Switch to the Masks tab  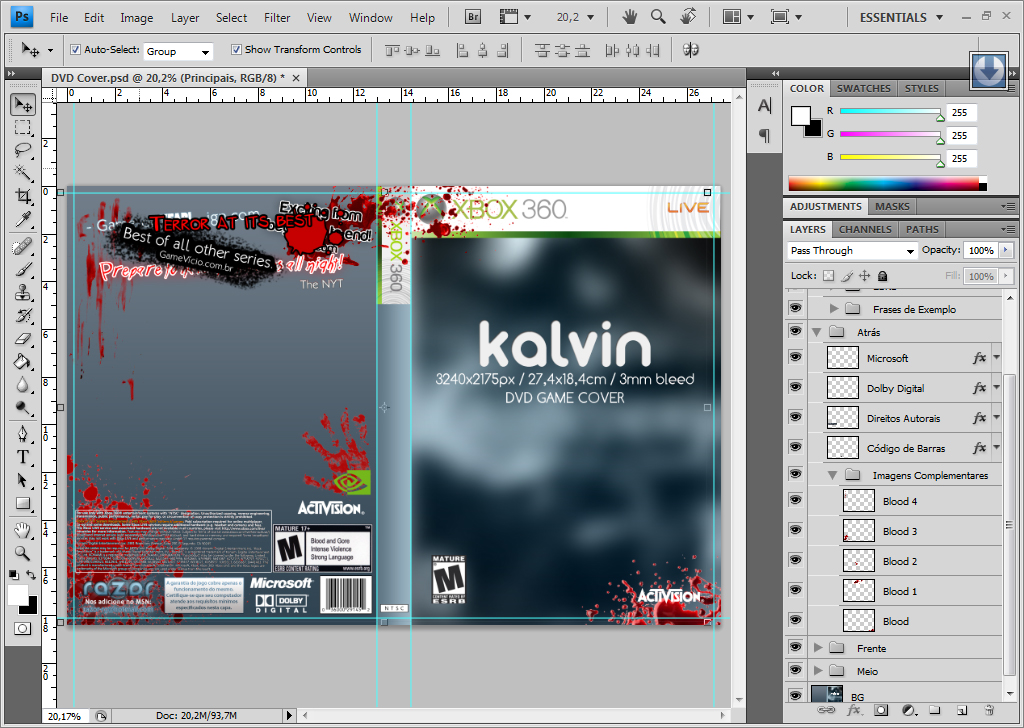click(892, 206)
